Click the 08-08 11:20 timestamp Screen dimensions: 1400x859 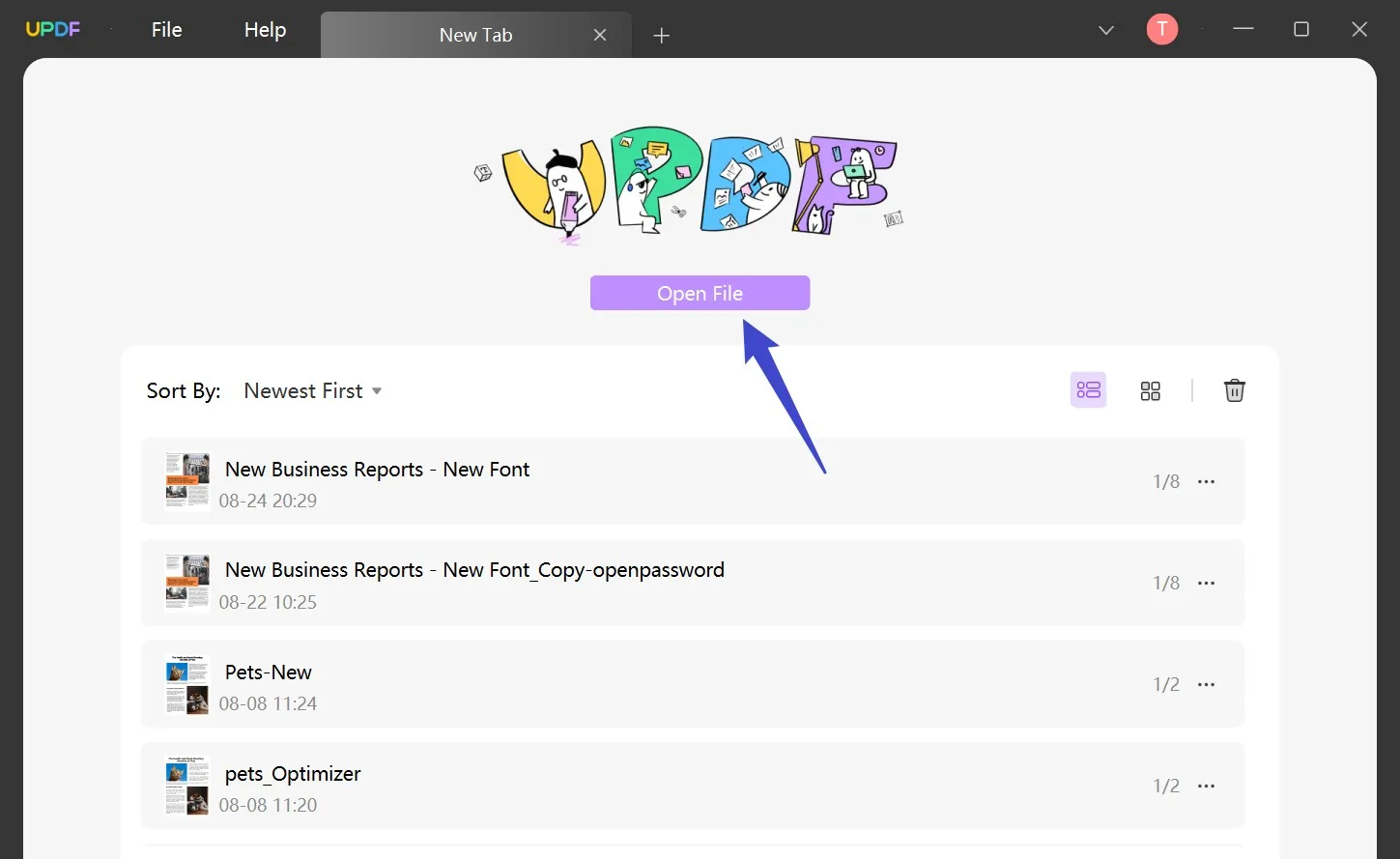268,805
